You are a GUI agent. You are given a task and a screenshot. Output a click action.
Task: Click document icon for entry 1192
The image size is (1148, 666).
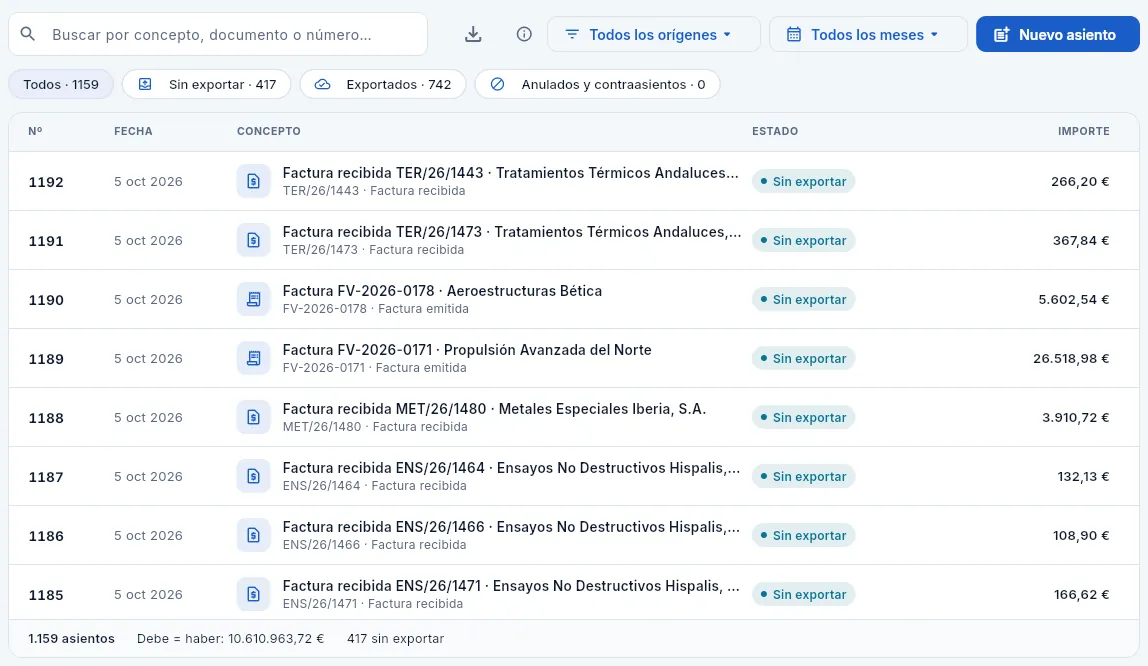pos(253,182)
